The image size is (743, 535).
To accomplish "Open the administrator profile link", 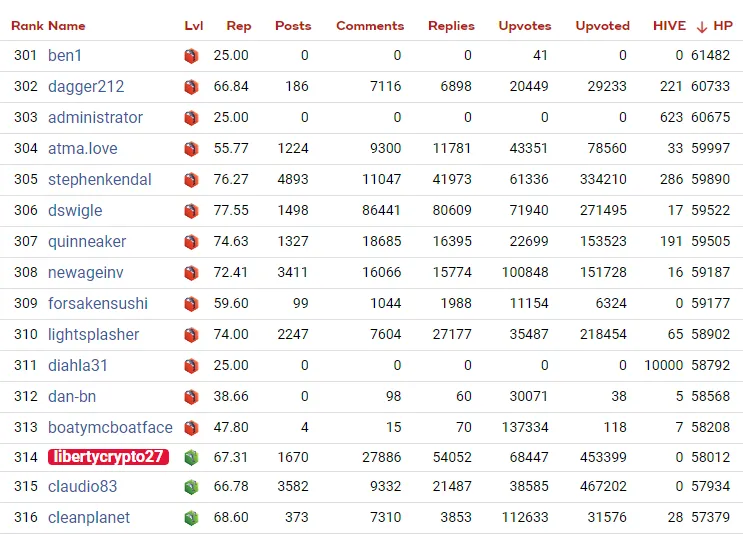I will 95,118.
